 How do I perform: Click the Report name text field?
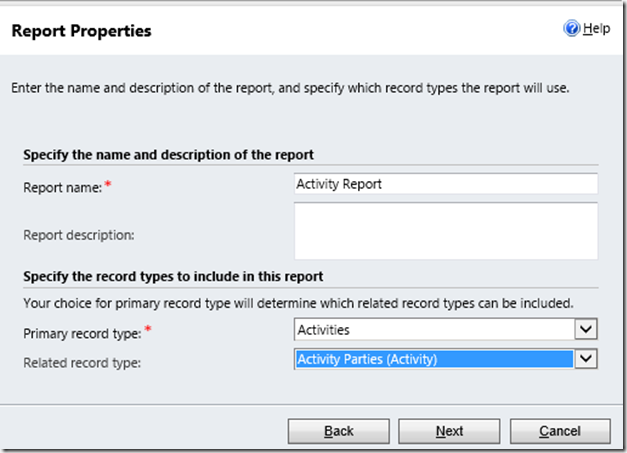click(x=446, y=184)
